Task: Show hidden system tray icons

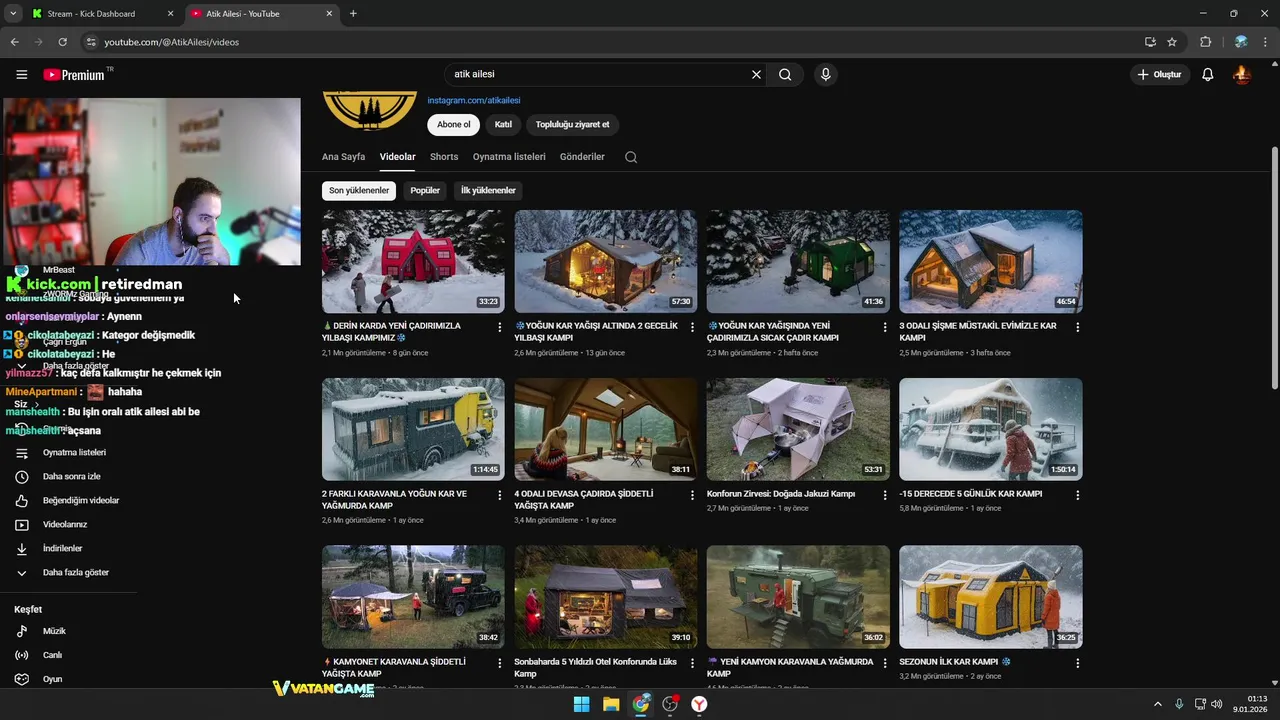Action: (1158, 704)
